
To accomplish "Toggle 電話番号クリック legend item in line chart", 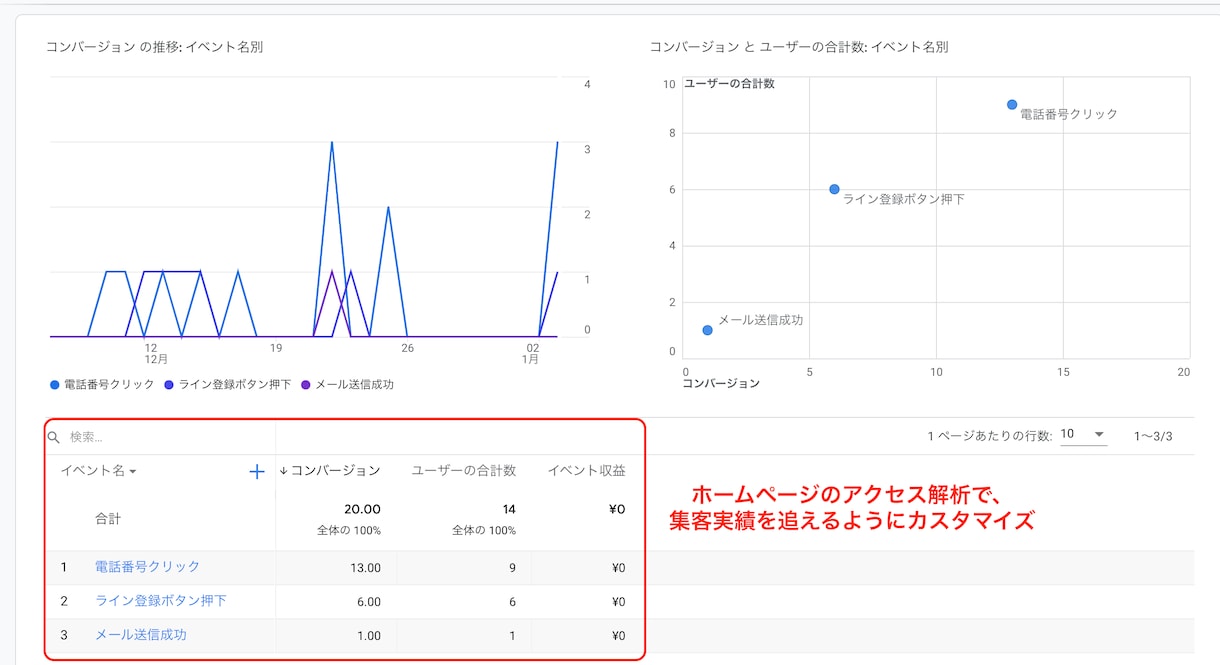I will click(x=102, y=384).
